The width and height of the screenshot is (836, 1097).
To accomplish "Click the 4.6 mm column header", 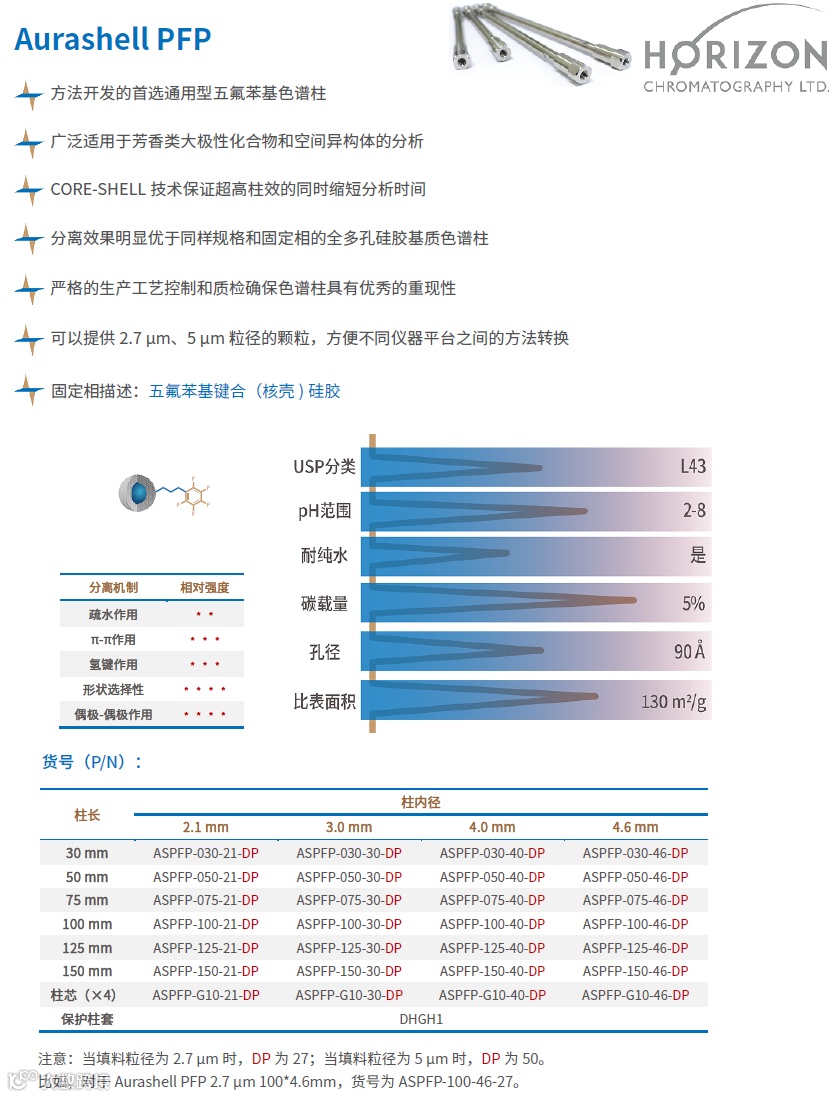I will 635,828.
